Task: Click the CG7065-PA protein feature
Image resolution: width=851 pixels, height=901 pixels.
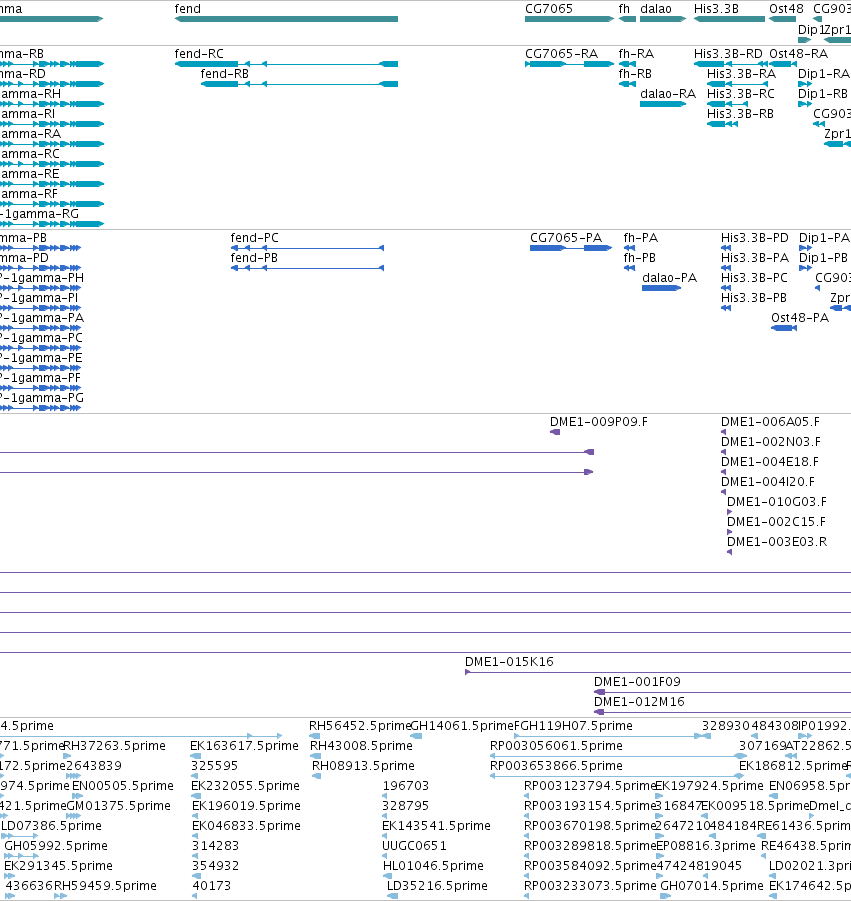Action: pyautogui.click(x=571, y=248)
